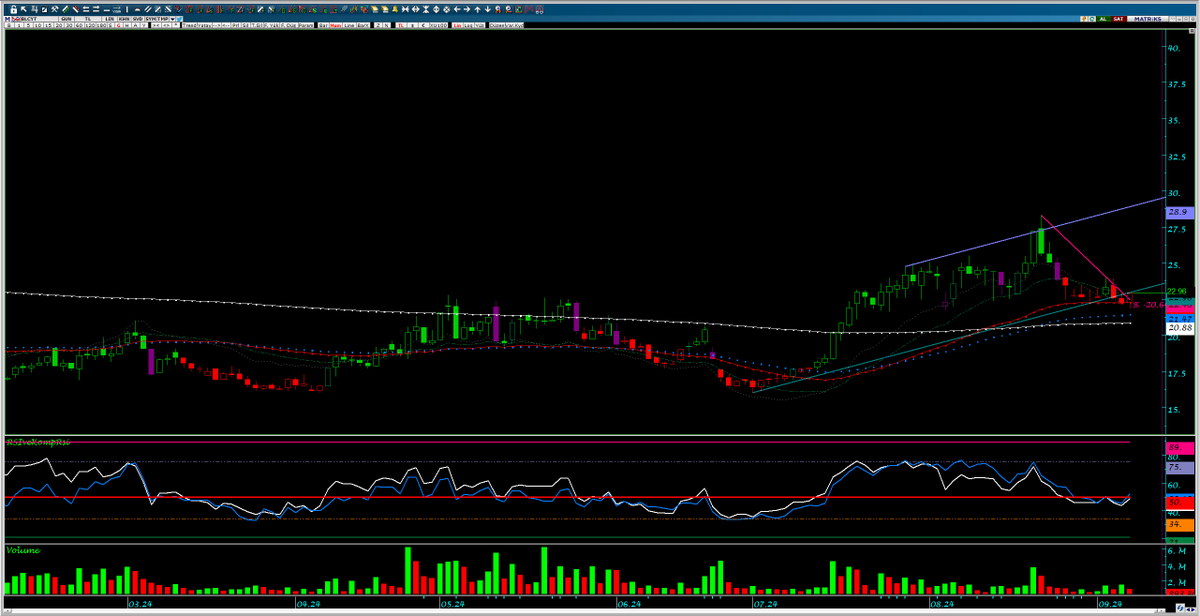Select the red G daily period button
Image resolution: width=1200 pixels, height=616 pixels.
pyautogui.click(x=118, y=25)
